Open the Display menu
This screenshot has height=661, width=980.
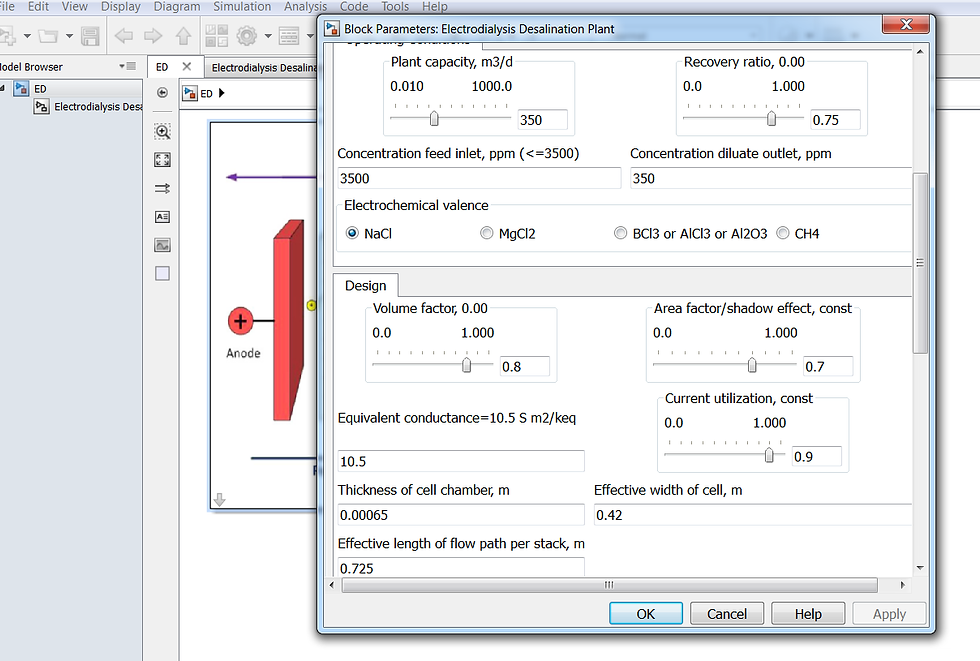(121, 6)
